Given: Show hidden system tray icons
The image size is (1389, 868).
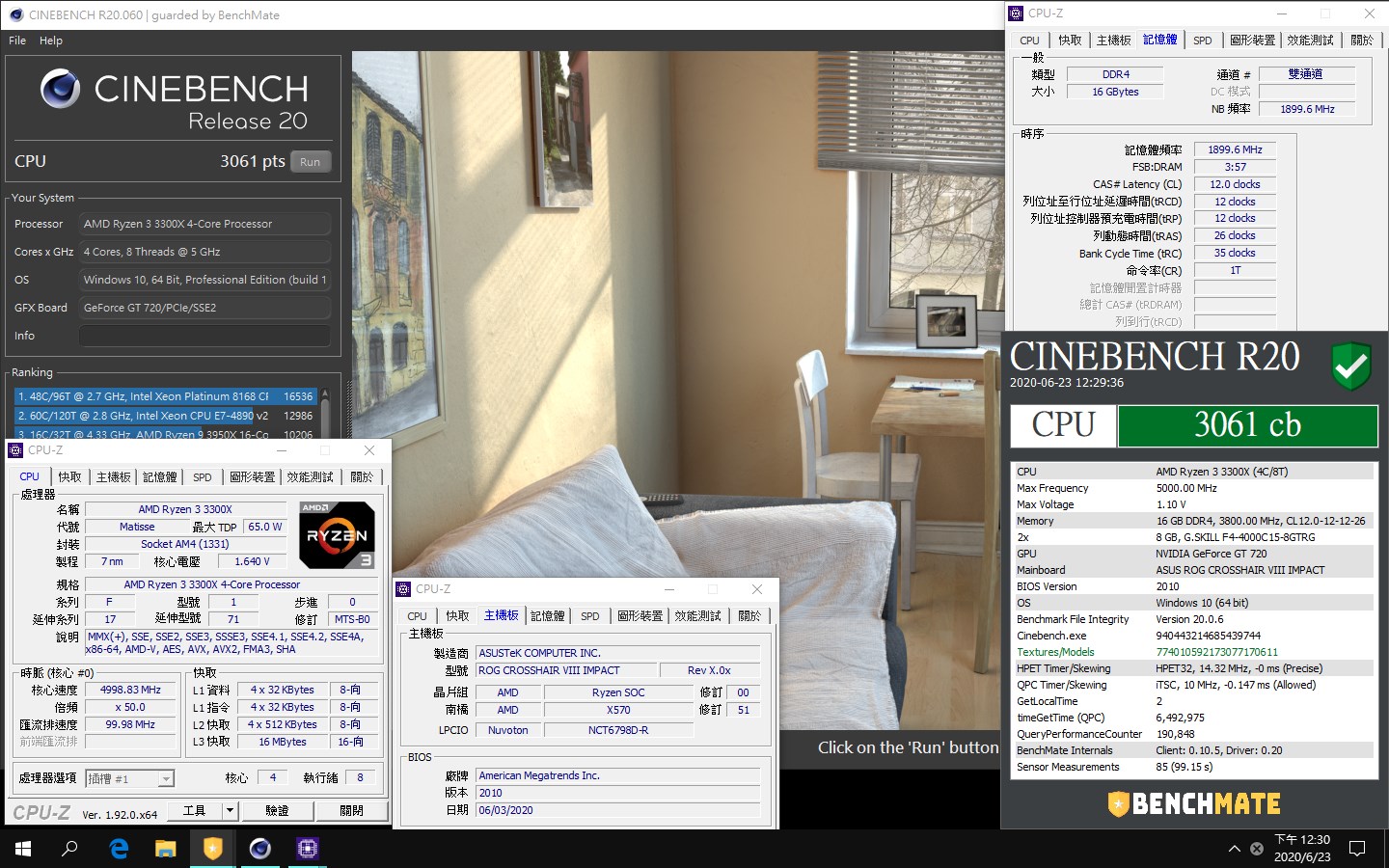Looking at the screenshot, I should pos(1234,849).
